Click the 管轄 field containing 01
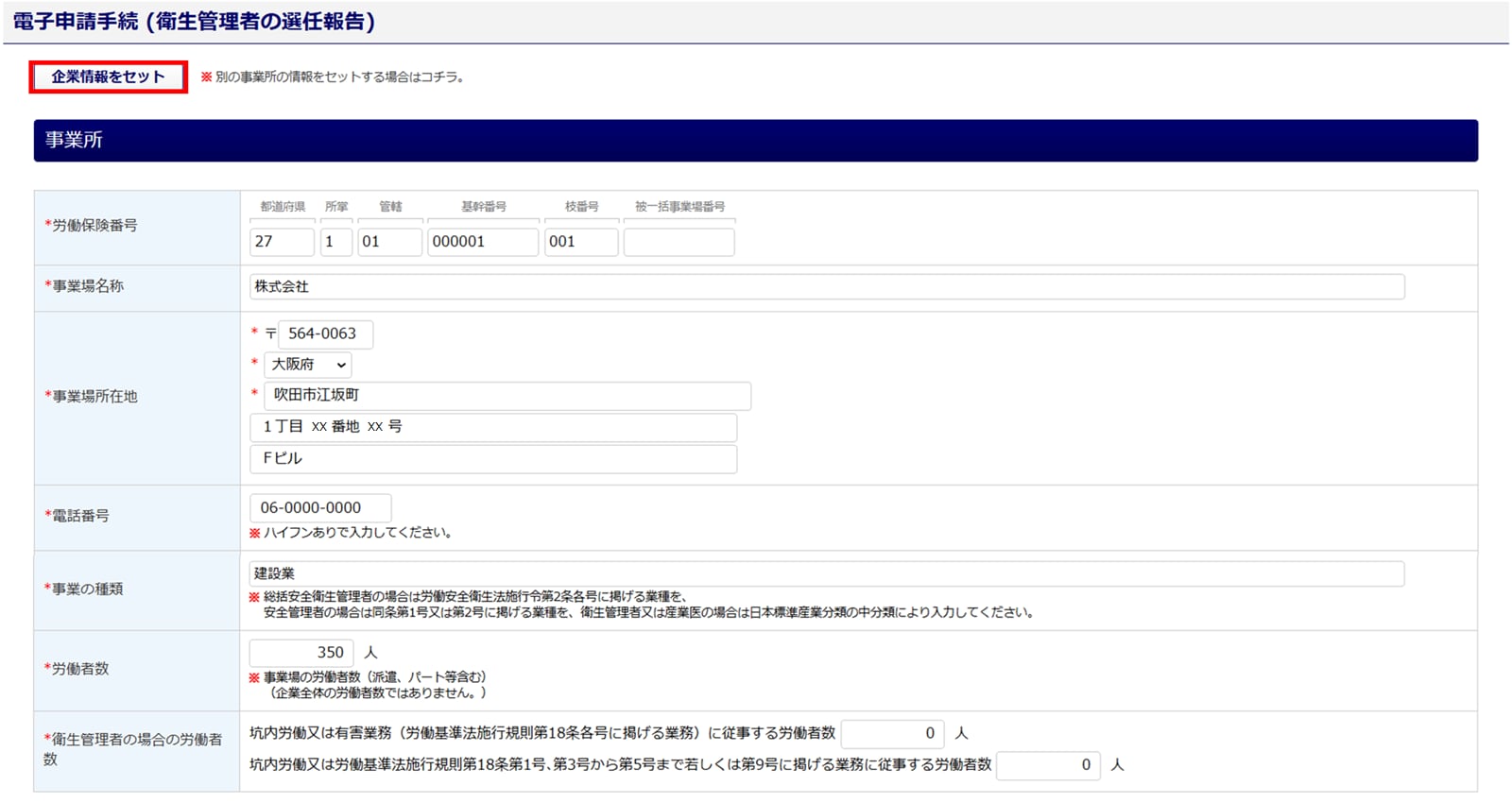The width and height of the screenshot is (1512, 803). tap(389, 242)
